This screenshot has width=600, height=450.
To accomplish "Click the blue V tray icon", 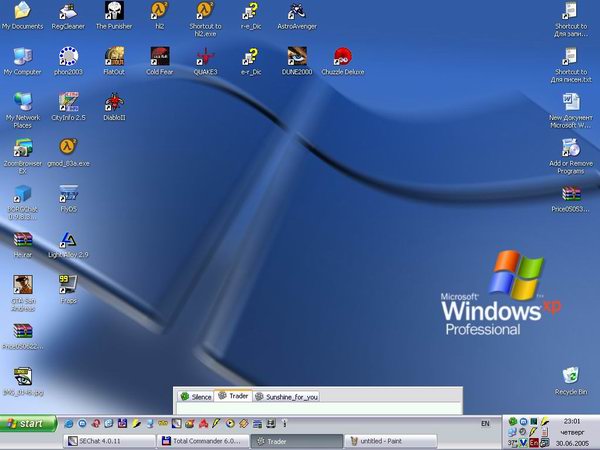I will click(523, 443).
